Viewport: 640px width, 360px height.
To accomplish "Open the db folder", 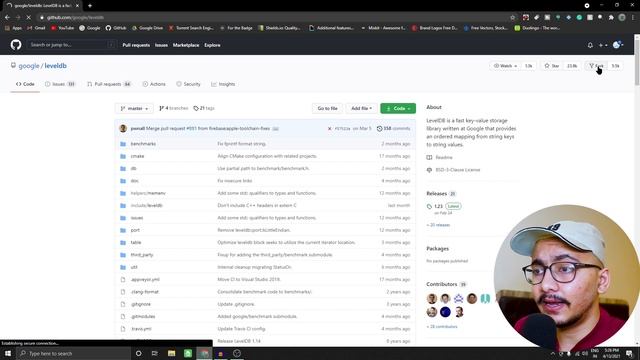I will [x=133, y=168].
